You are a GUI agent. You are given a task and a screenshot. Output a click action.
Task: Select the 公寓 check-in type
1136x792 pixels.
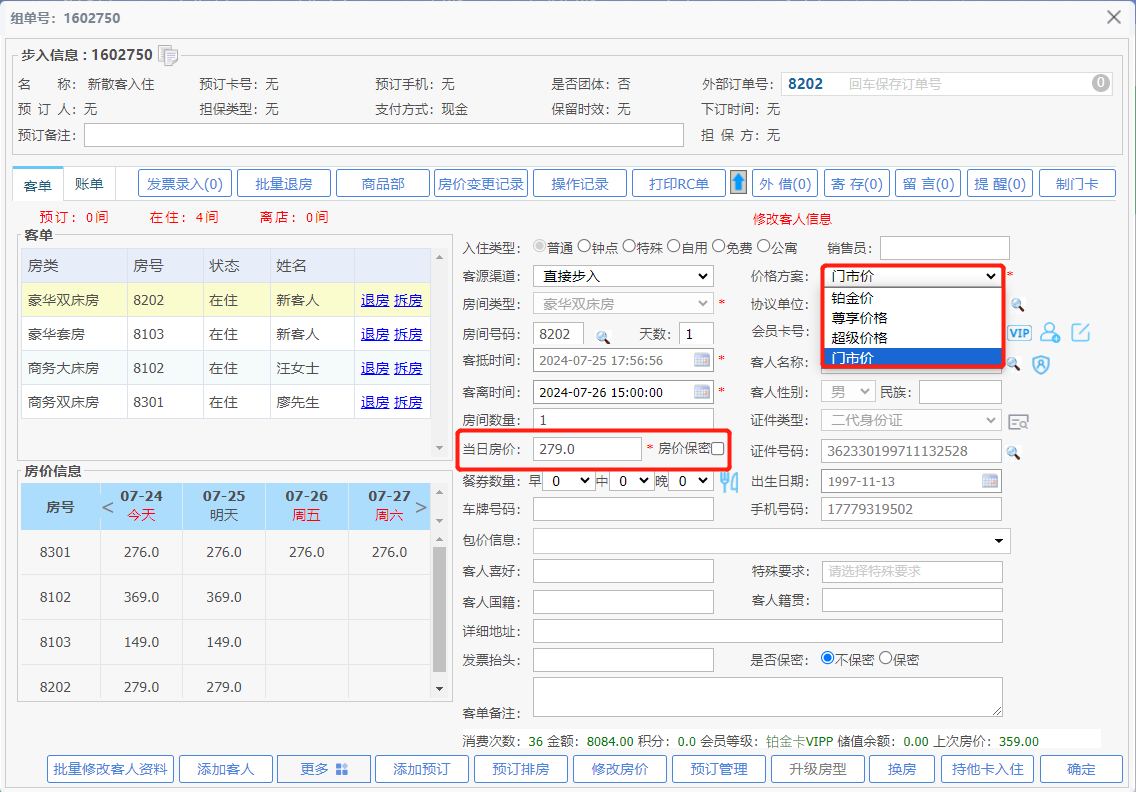764,246
